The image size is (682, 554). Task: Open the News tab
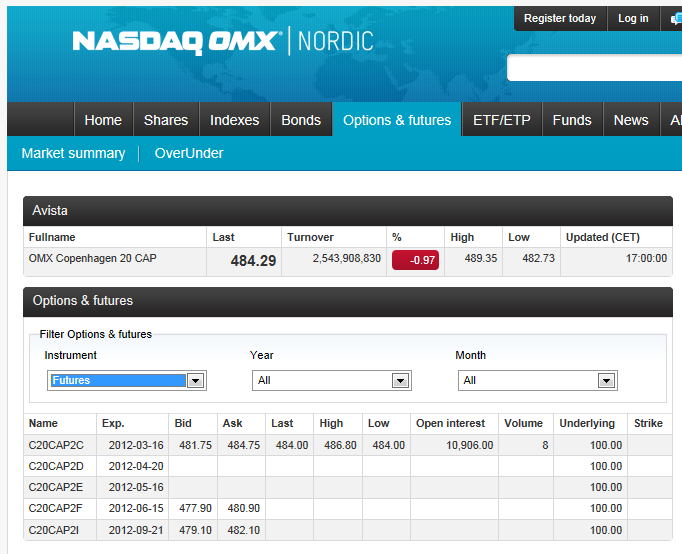click(631, 120)
